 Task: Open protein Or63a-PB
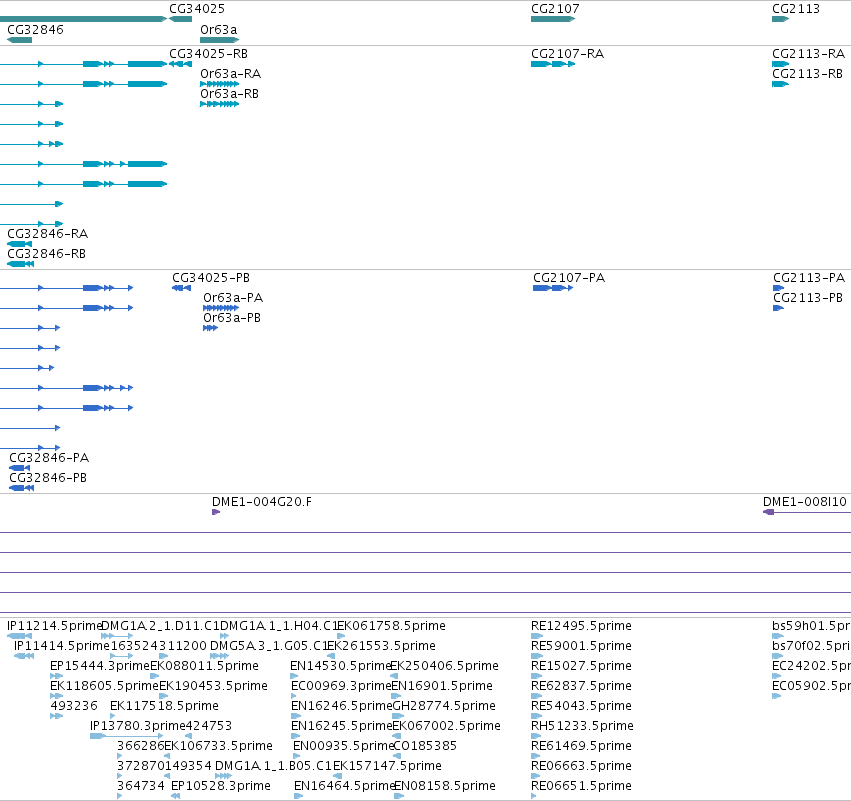232,318
